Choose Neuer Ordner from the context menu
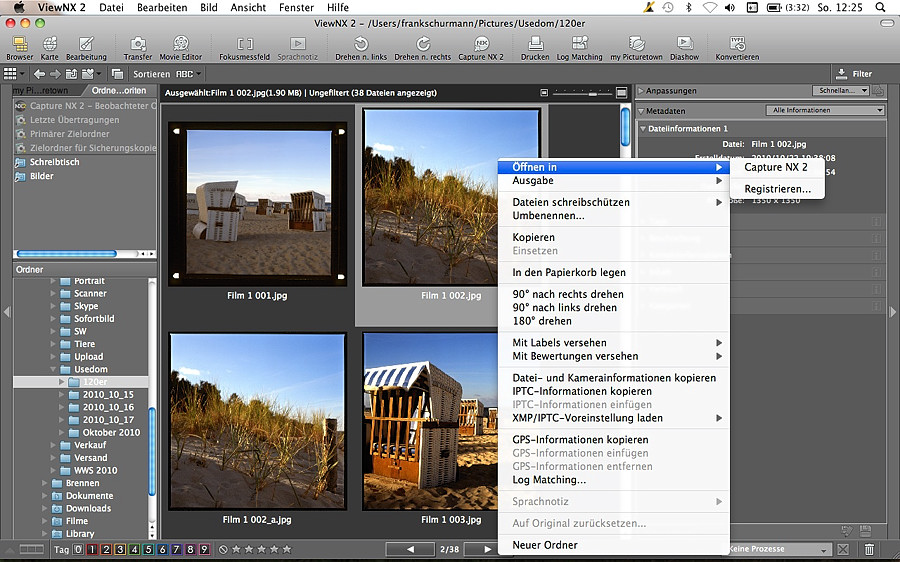The width and height of the screenshot is (900, 562). 614,545
